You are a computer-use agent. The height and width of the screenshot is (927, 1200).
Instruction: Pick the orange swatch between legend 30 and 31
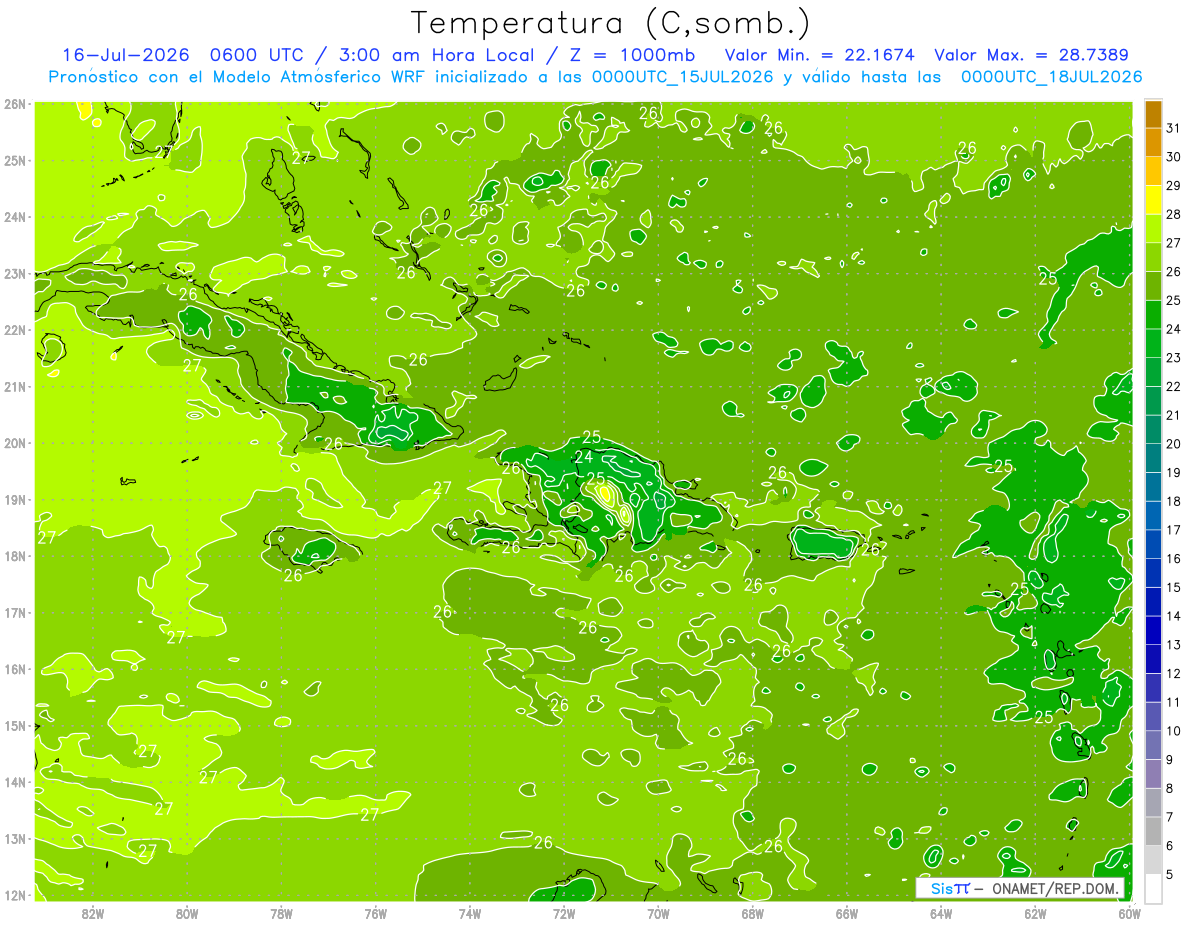point(1153,142)
